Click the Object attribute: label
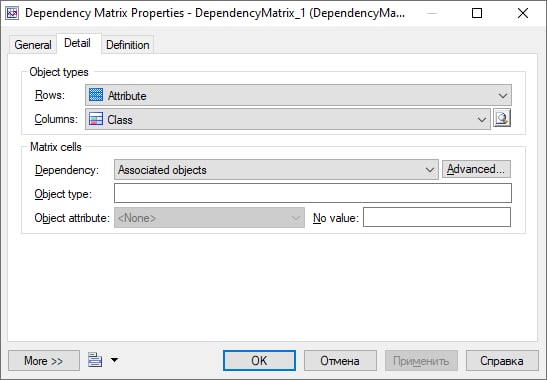 (72, 218)
